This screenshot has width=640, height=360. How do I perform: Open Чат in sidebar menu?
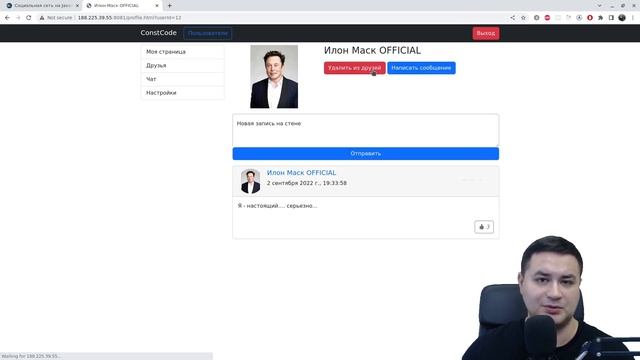[182, 79]
